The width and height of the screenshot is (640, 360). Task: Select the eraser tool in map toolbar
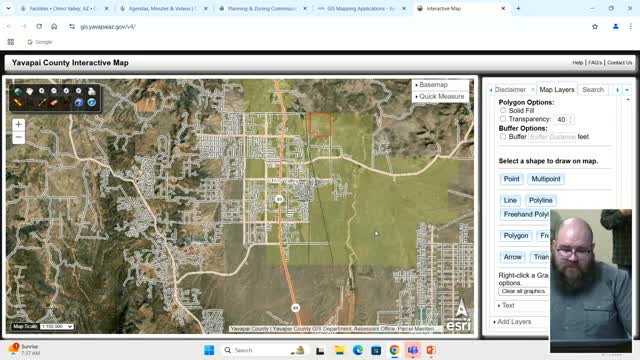point(54,102)
